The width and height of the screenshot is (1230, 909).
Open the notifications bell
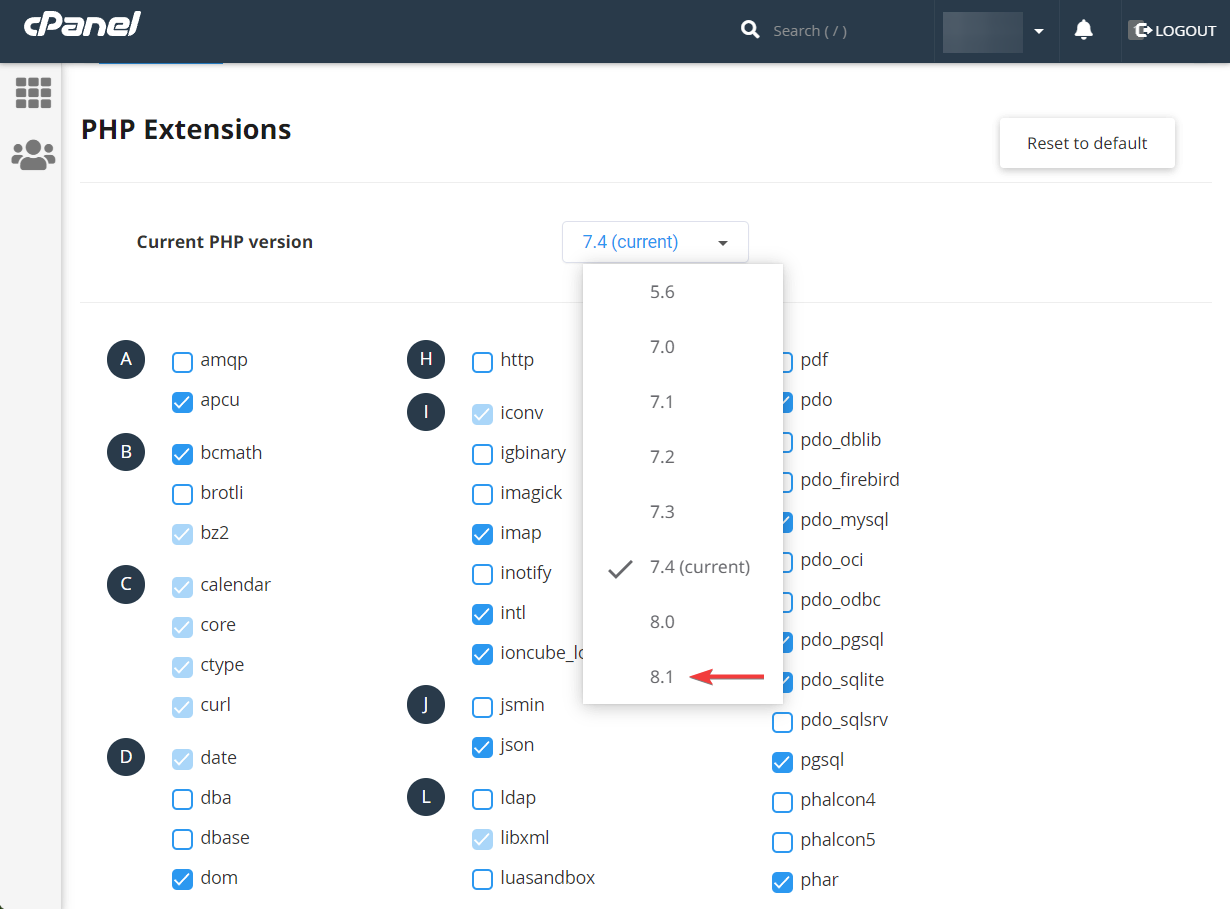click(x=1083, y=30)
